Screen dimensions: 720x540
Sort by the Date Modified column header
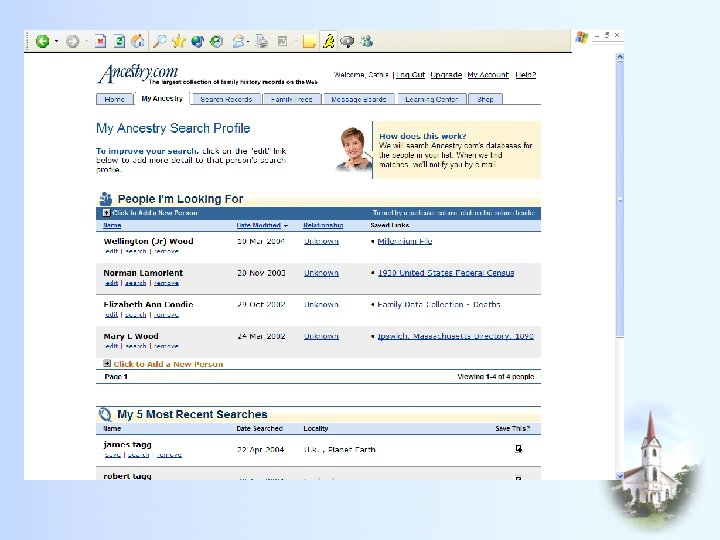(259, 225)
